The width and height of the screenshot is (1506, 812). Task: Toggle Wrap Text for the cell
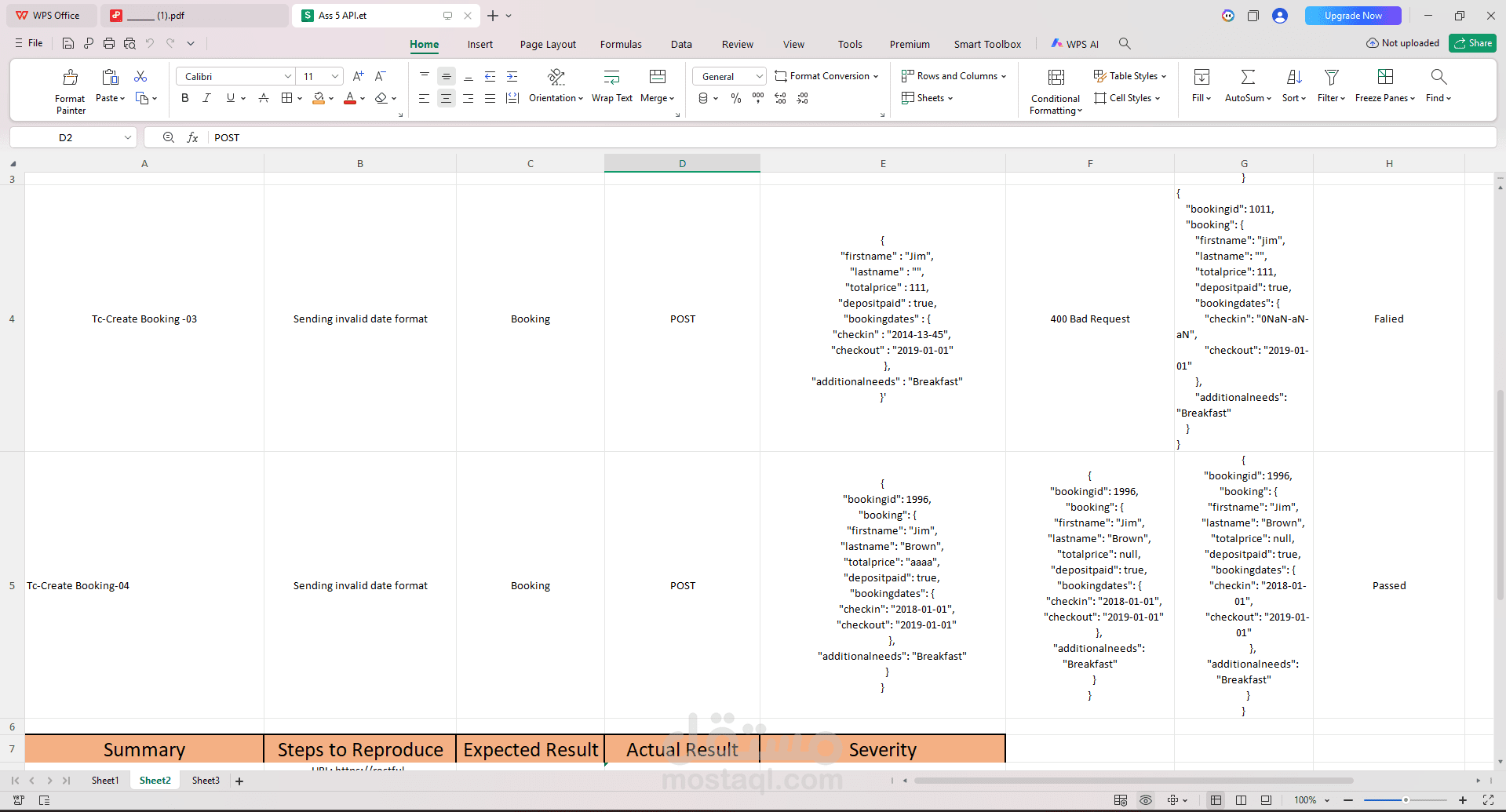611,86
